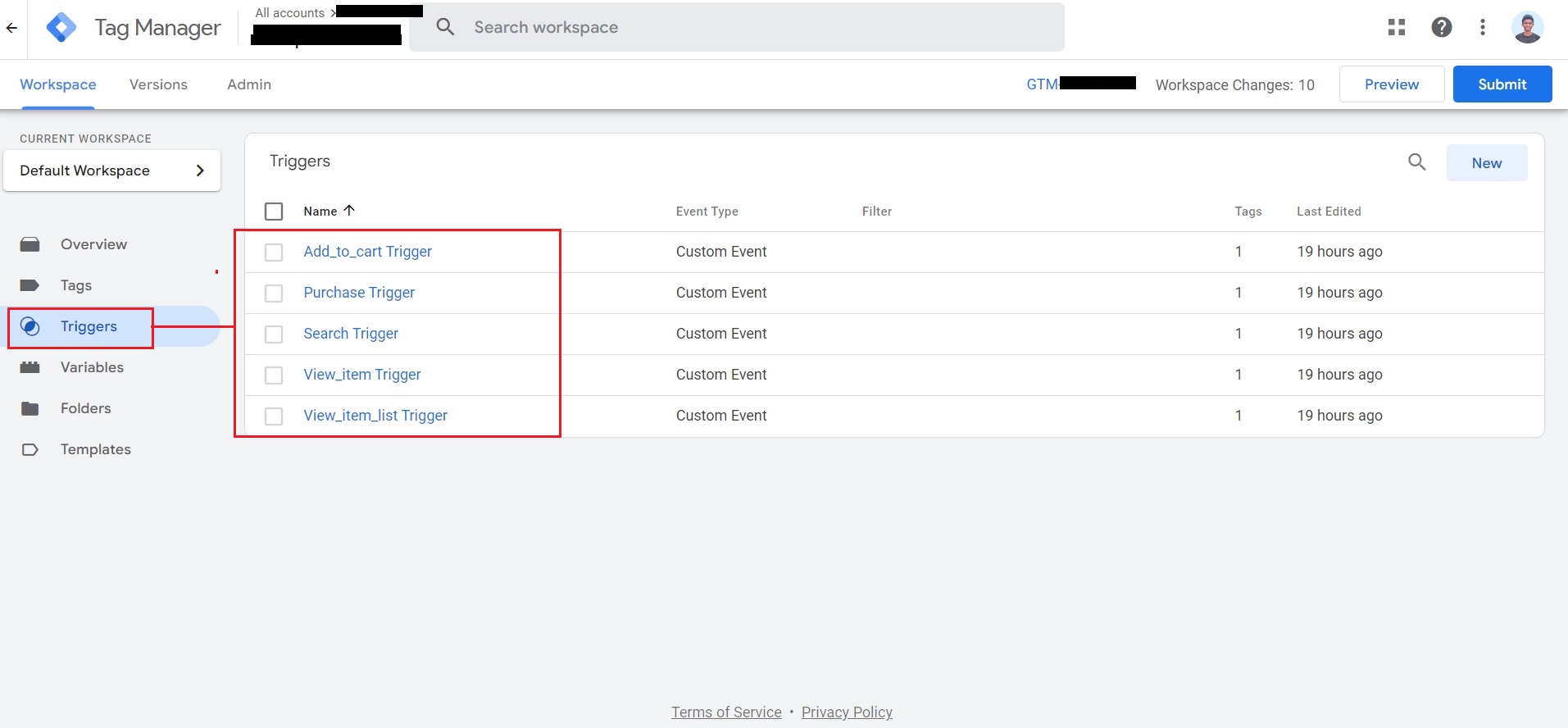Click the search magnifier in the top bar
The width and height of the screenshot is (1568, 728).
click(445, 27)
